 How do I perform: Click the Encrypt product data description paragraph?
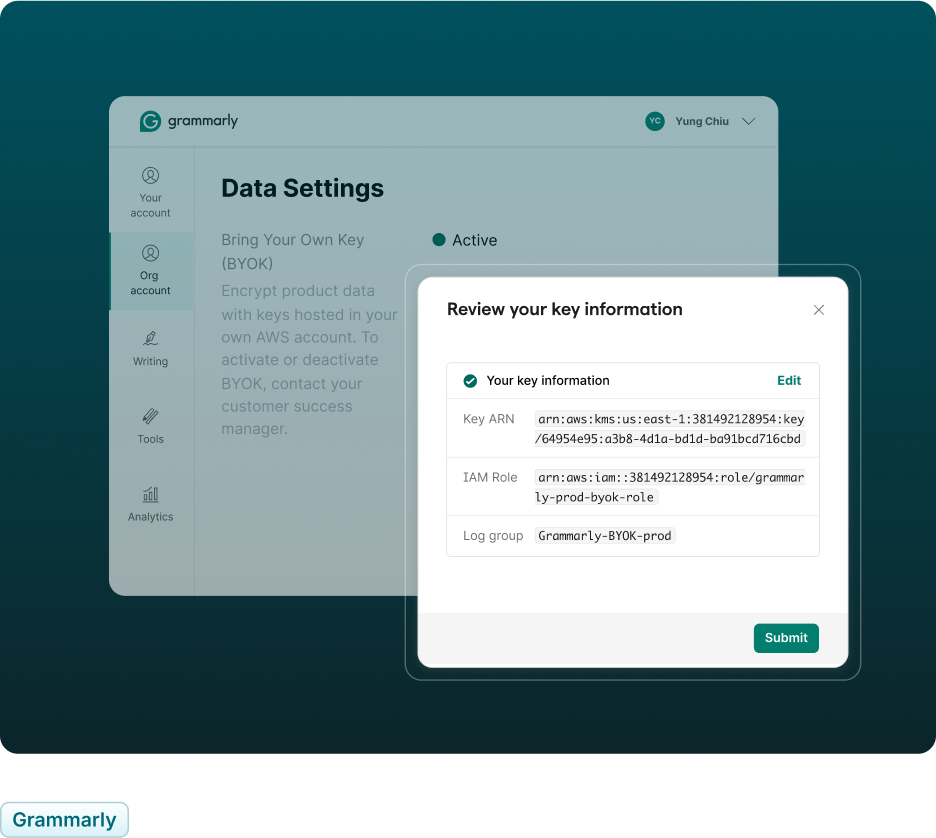[309, 360]
